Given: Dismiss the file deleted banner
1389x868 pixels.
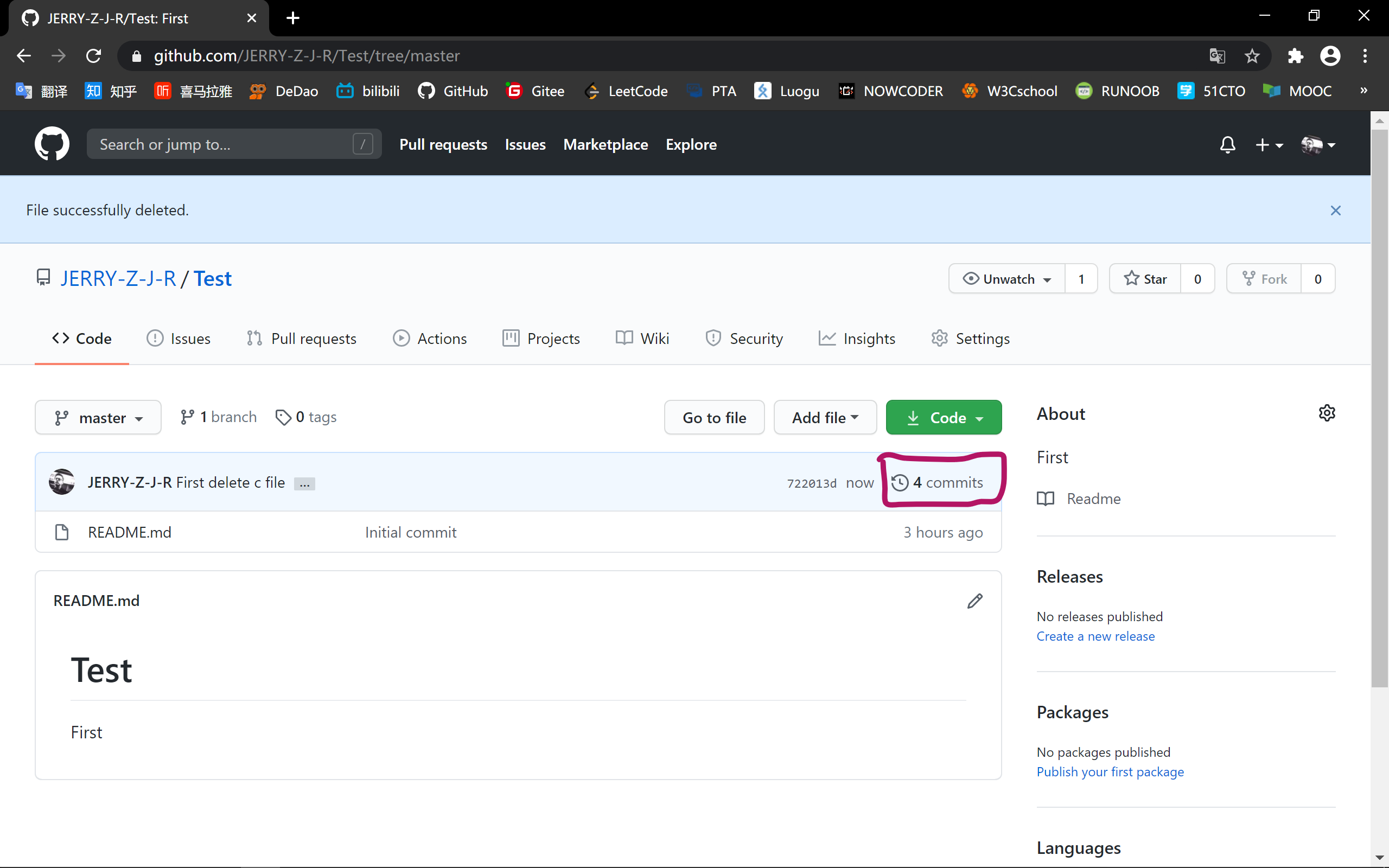Looking at the screenshot, I should tap(1336, 210).
